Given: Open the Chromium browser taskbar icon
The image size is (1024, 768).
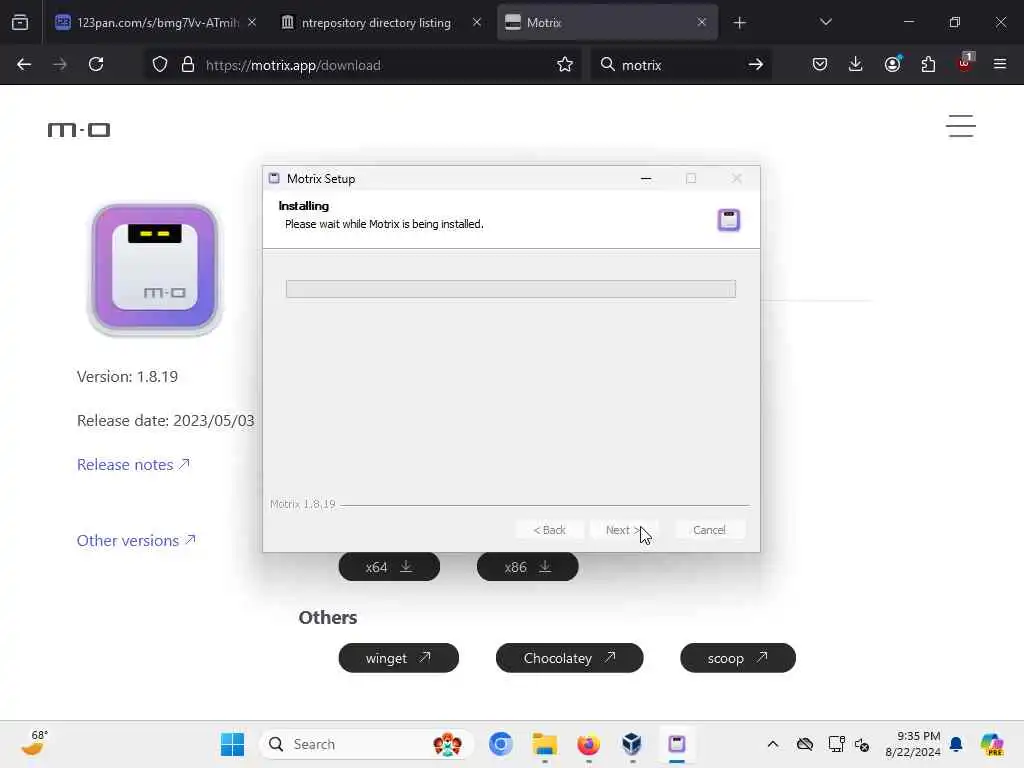Looking at the screenshot, I should click(x=501, y=744).
